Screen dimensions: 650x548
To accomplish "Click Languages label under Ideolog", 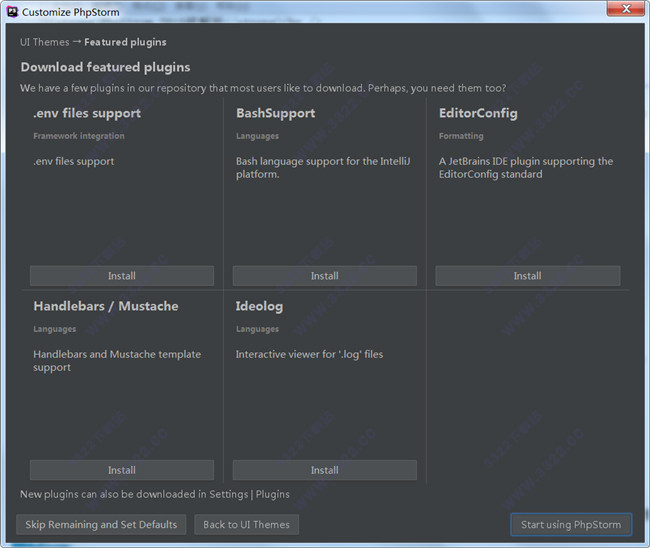I will [257, 329].
